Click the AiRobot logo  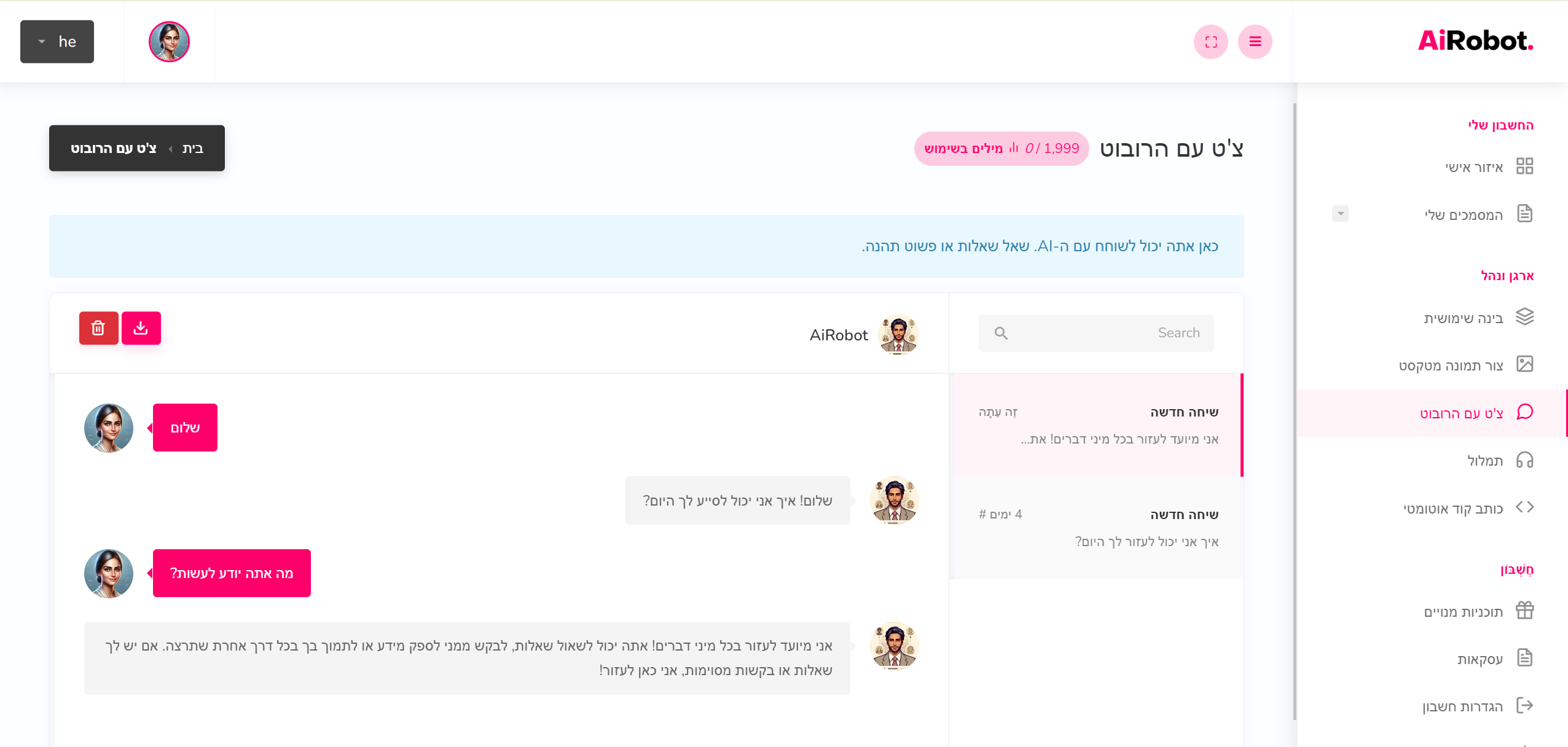(1475, 41)
